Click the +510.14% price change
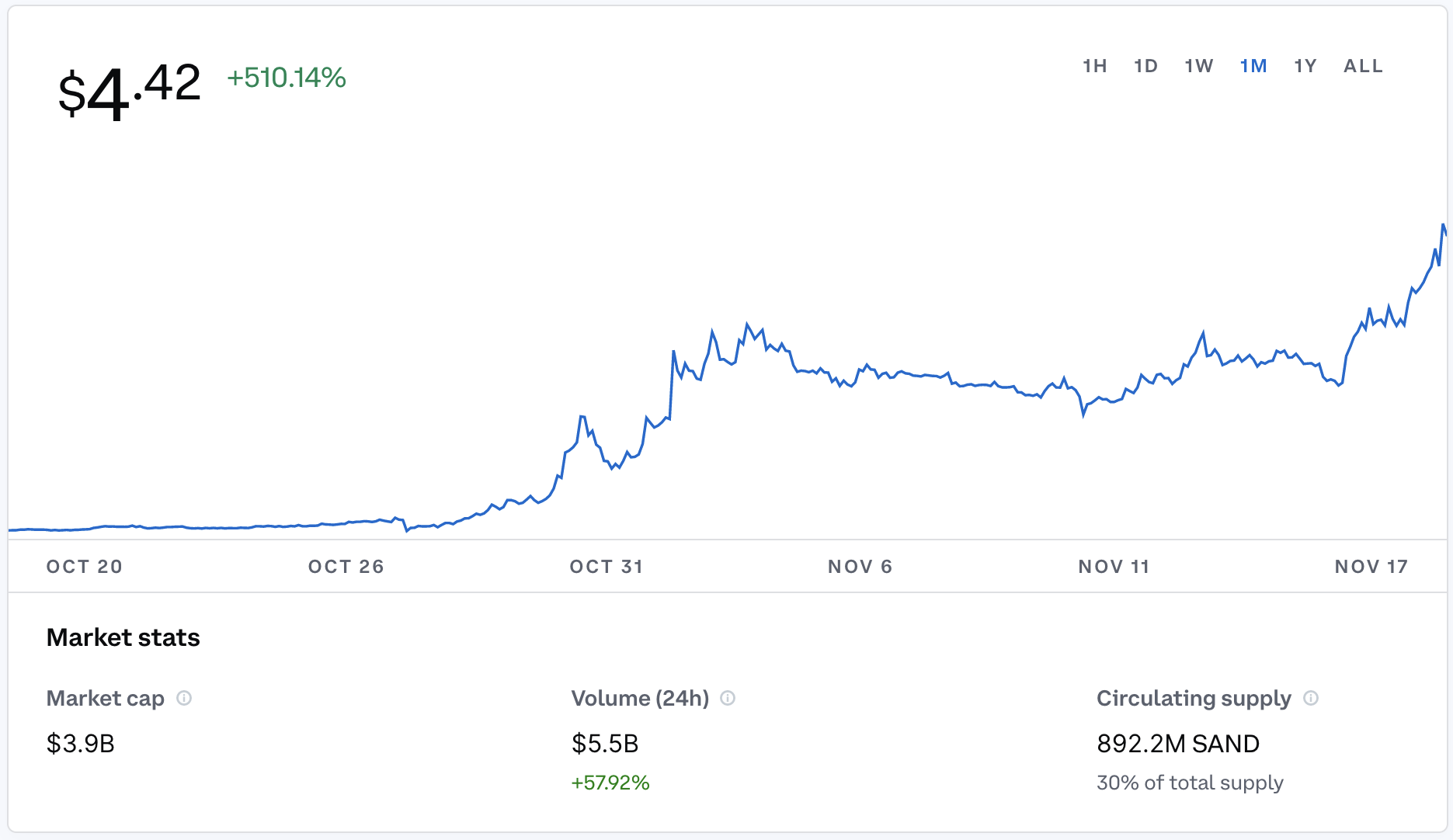The width and height of the screenshot is (1453, 840). tap(287, 78)
